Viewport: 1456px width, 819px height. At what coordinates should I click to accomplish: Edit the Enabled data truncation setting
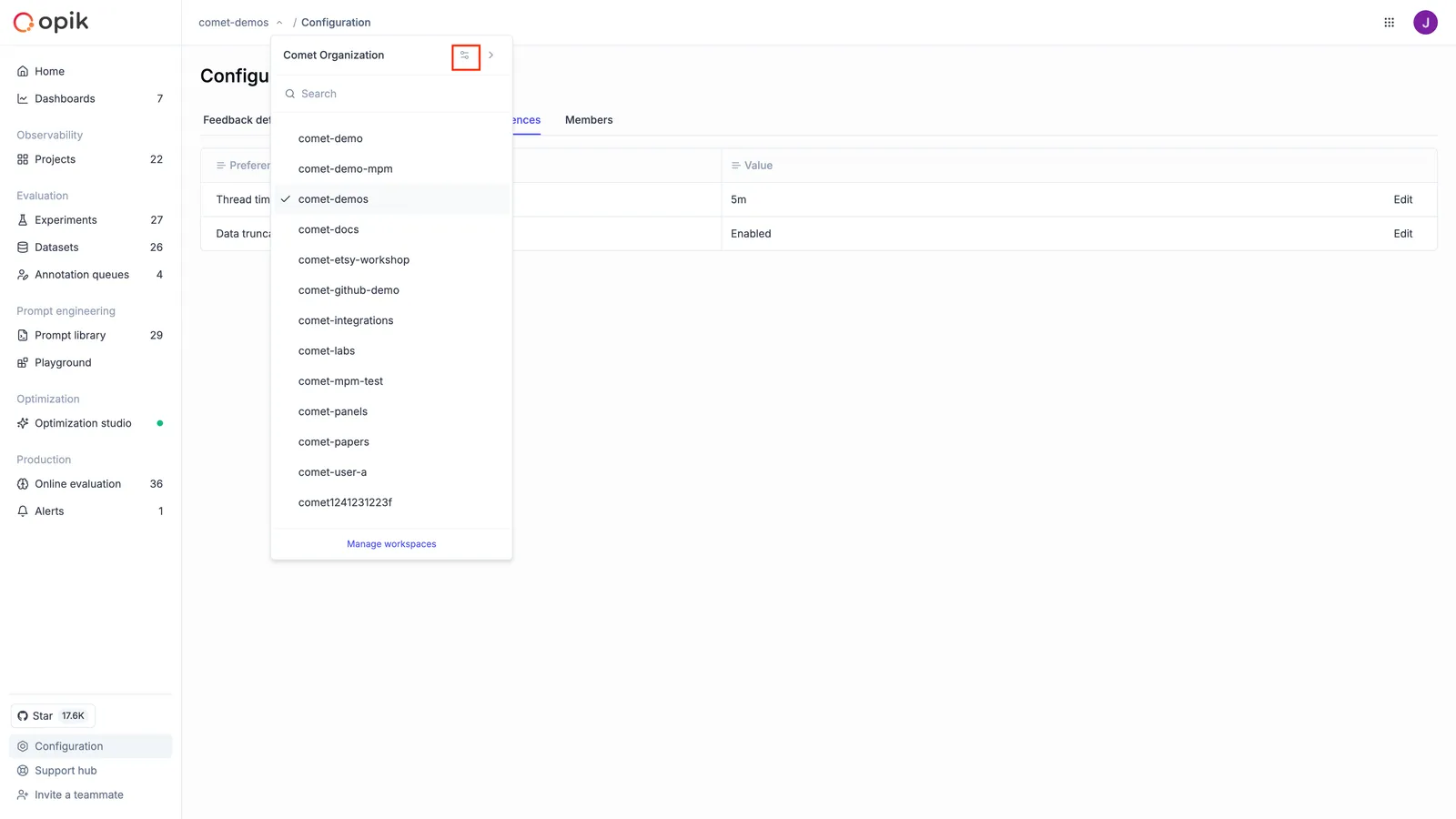1402,234
